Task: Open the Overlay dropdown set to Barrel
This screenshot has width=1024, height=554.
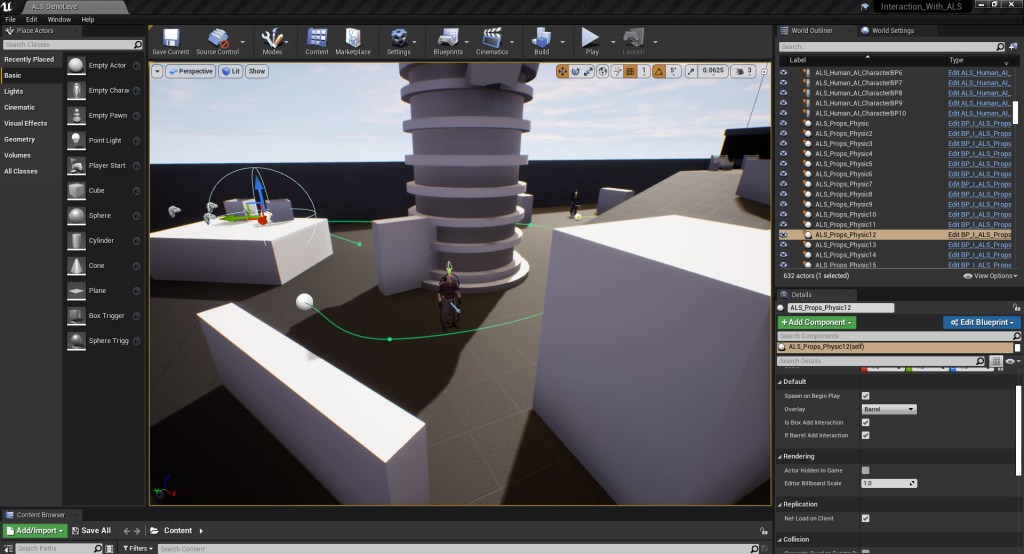Action: pos(889,409)
